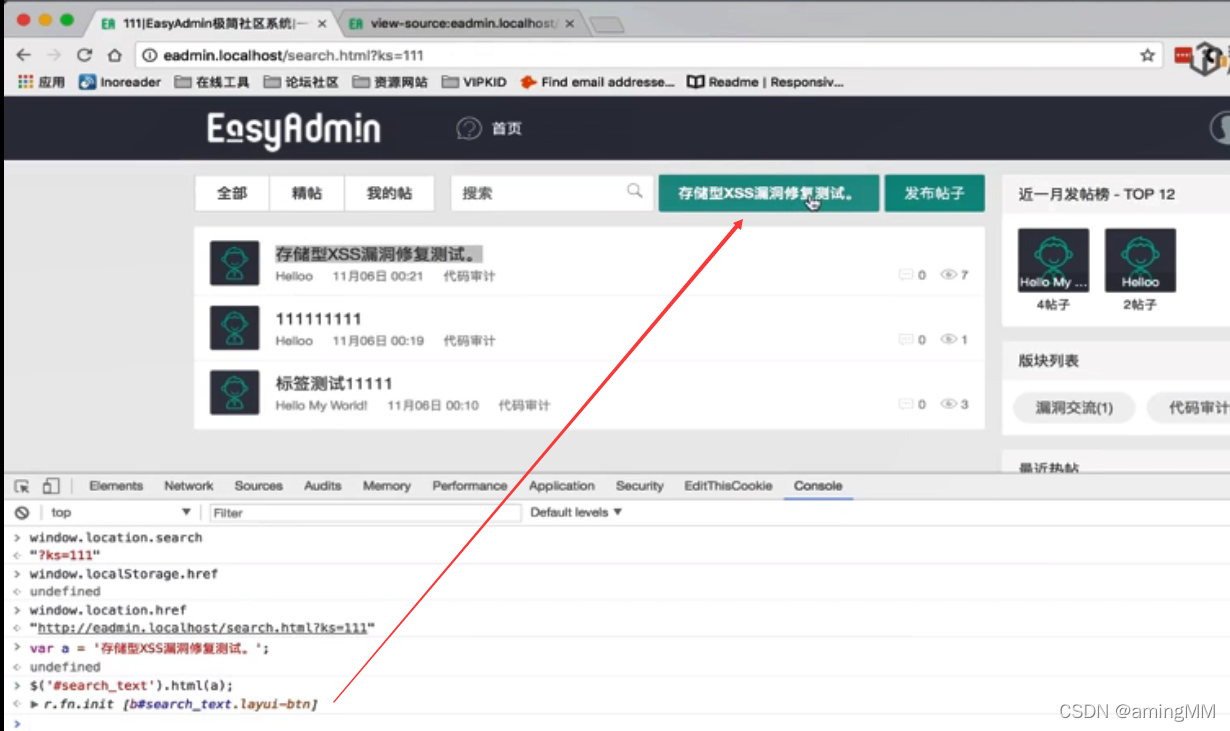
Task: Select the 我的帖 filter tab
Action: click(390, 193)
